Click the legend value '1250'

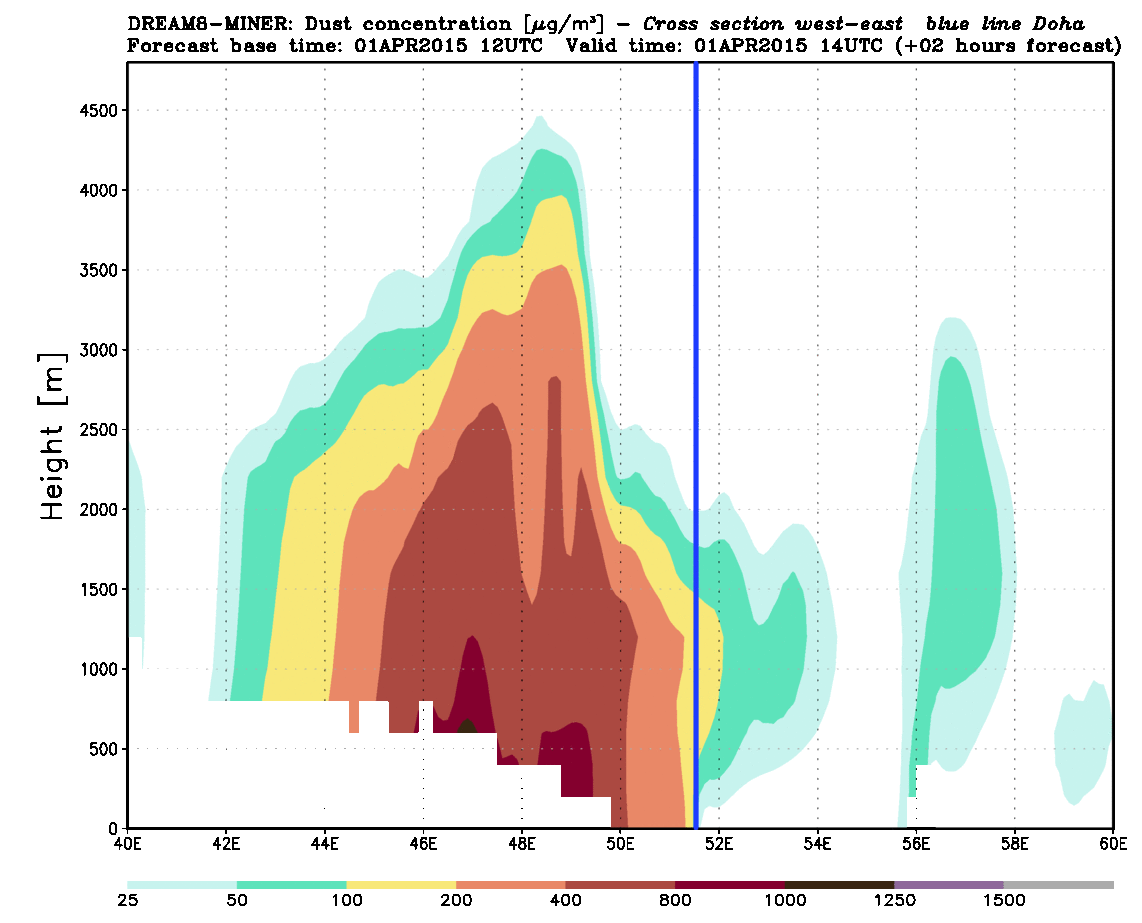[894, 900]
